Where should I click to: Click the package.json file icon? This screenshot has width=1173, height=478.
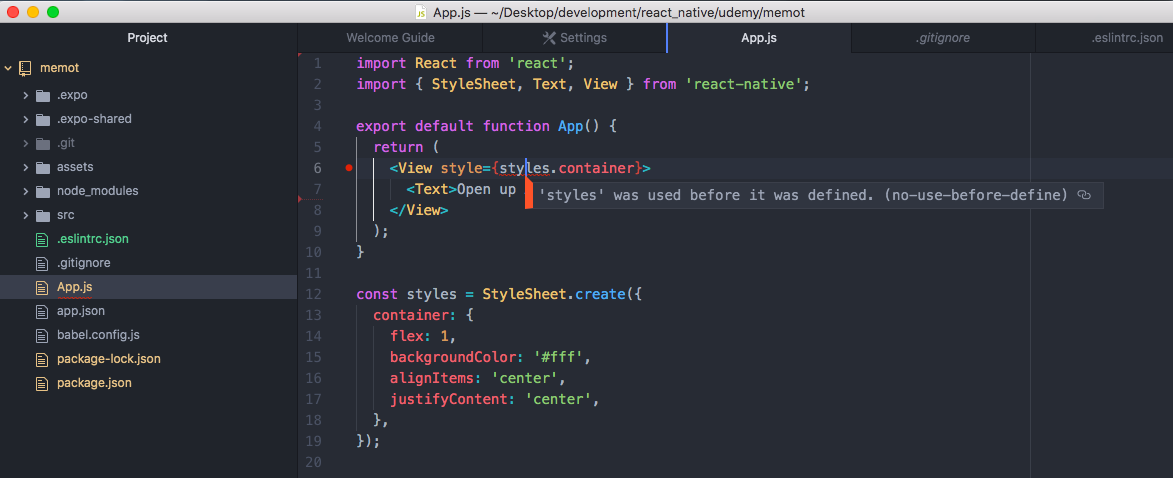pos(41,383)
